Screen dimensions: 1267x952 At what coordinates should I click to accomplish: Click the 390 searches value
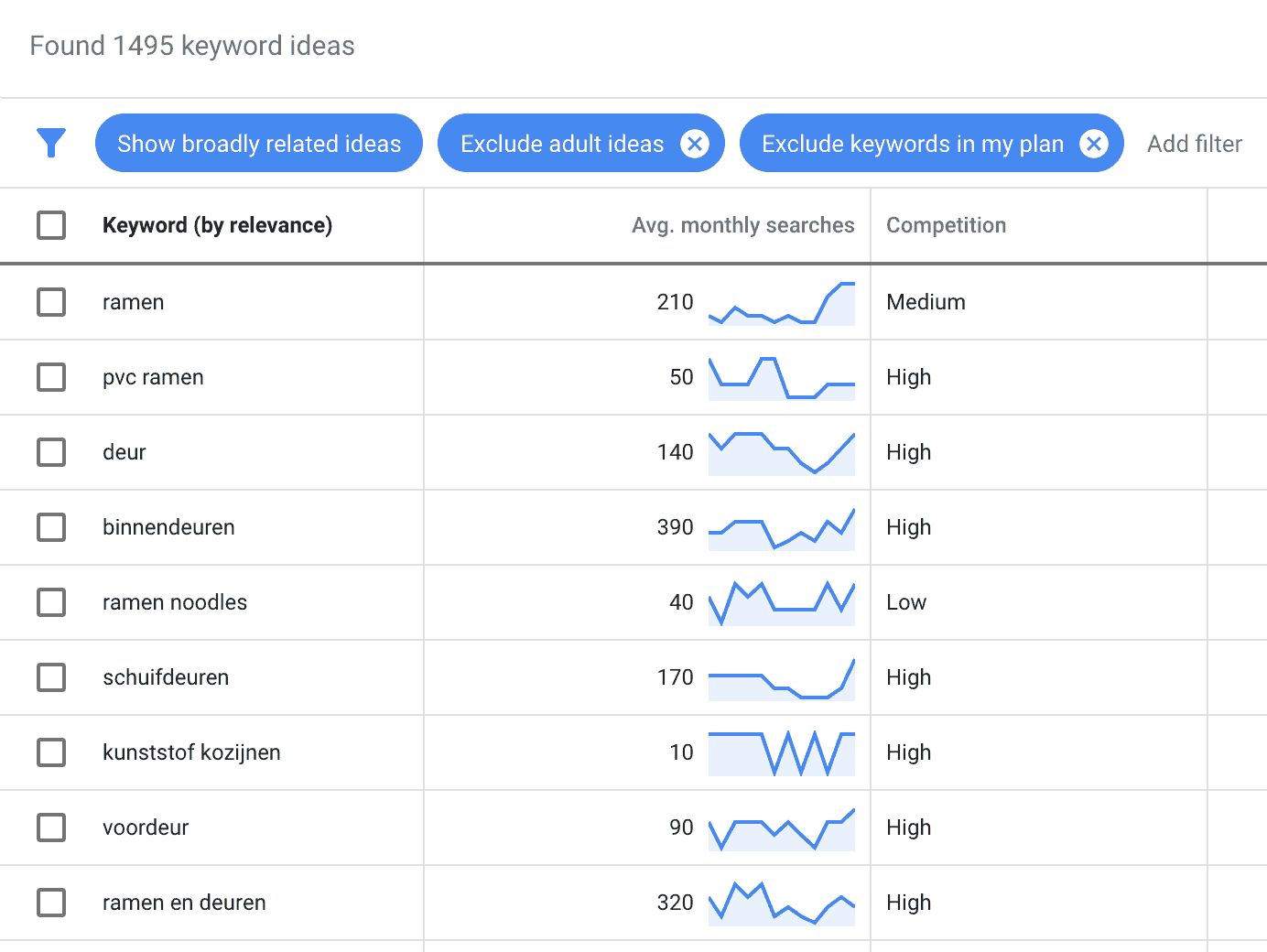click(676, 527)
